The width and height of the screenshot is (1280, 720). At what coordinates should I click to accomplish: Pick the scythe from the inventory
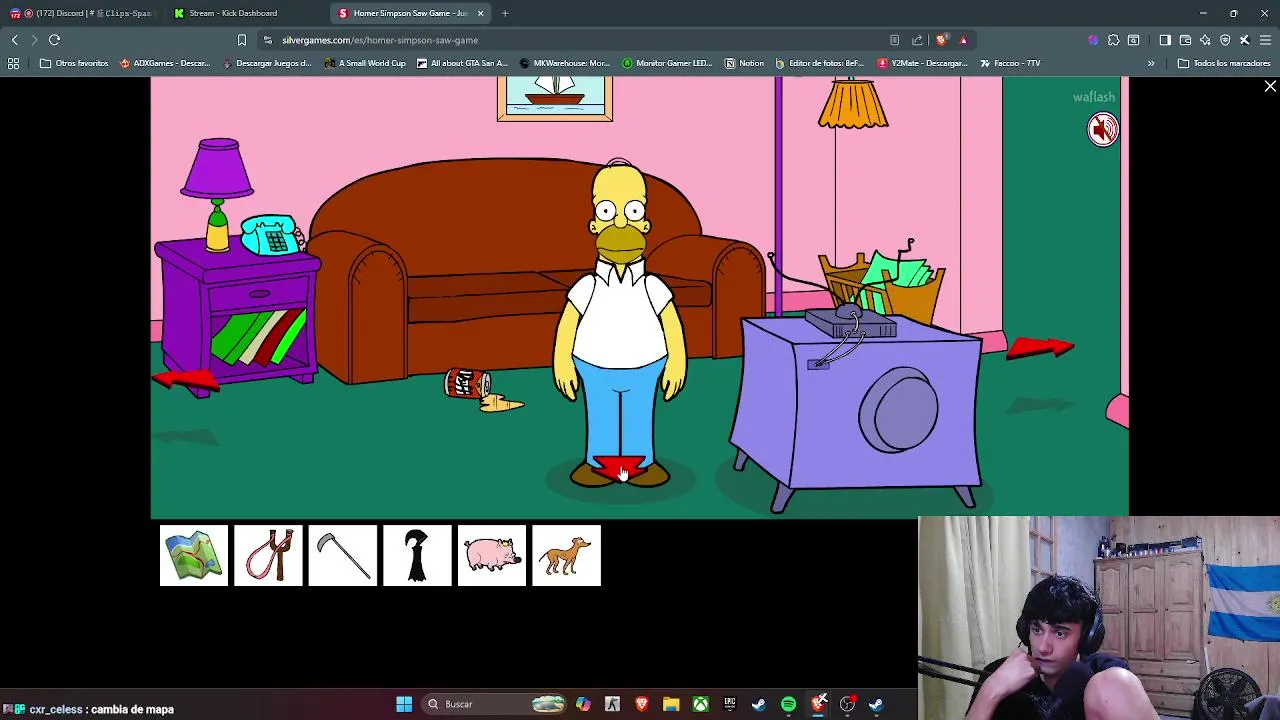[x=343, y=556]
